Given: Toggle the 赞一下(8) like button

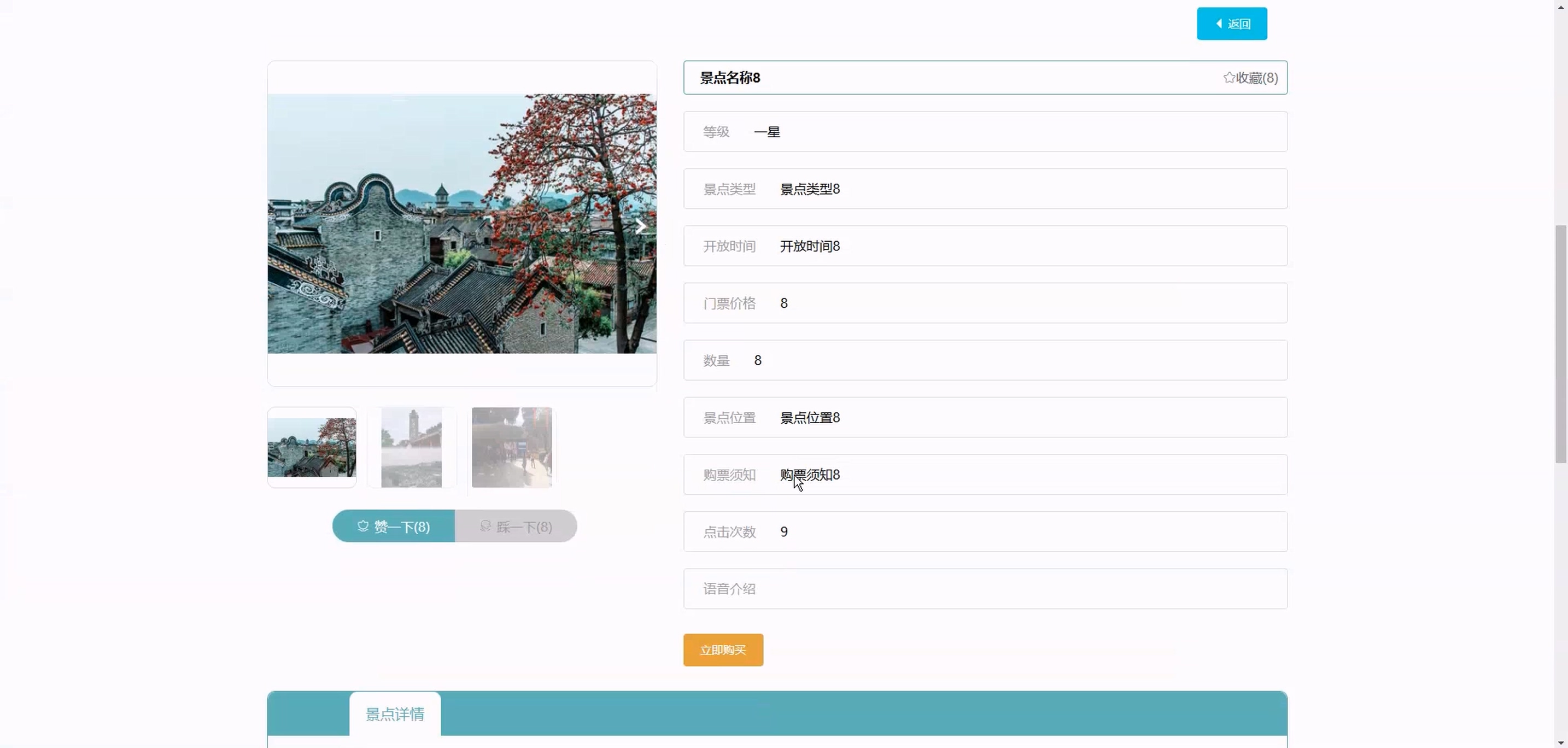Looking at the screenshot, I should click(402, 527).
